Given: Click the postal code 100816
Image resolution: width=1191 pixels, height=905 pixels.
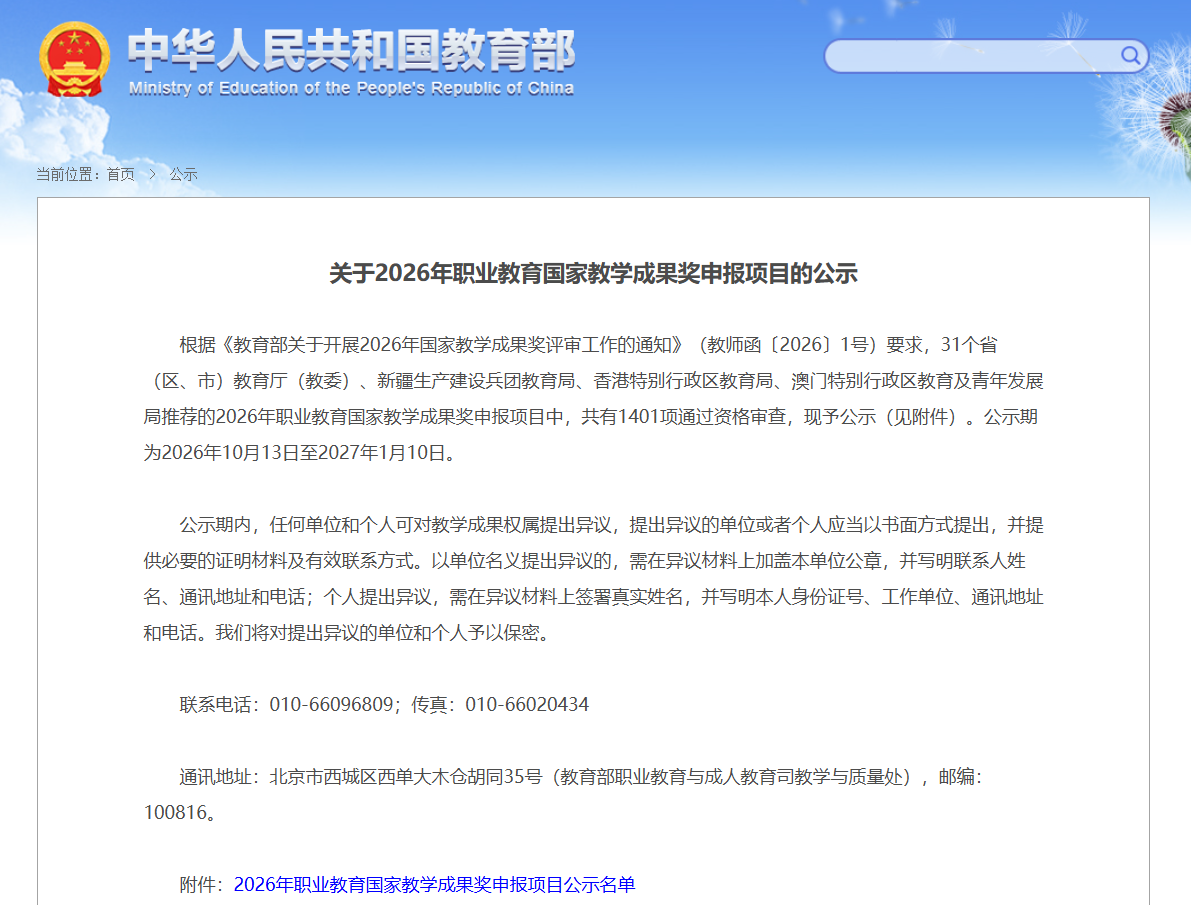Looking at the screenshot, I should click(175, 812).
